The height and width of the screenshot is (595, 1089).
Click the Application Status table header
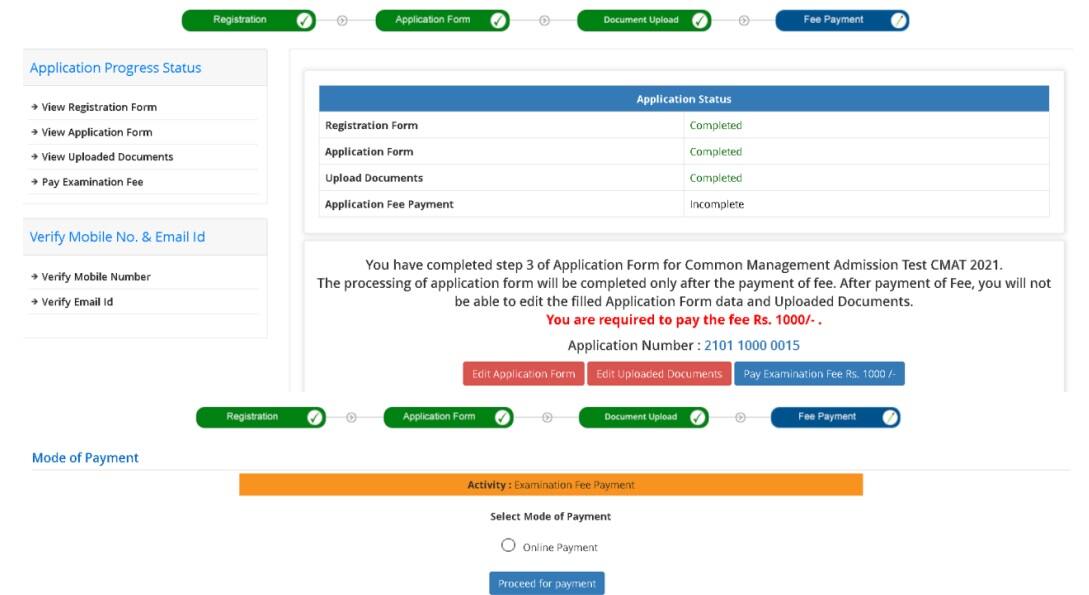point(684,99)
